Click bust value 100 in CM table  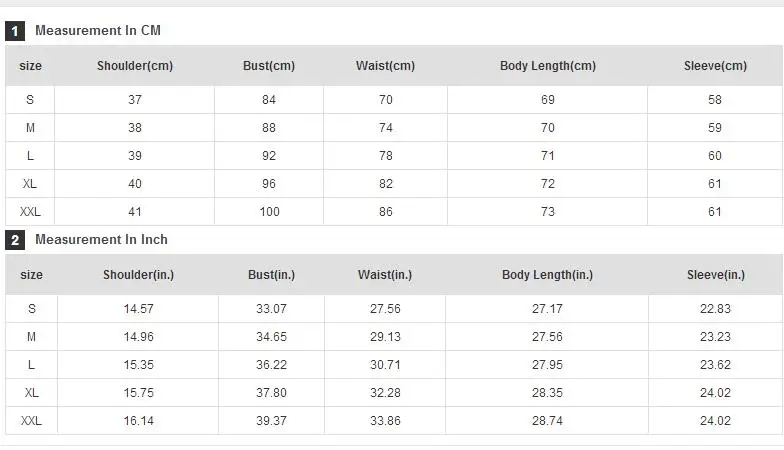[270, 212]
